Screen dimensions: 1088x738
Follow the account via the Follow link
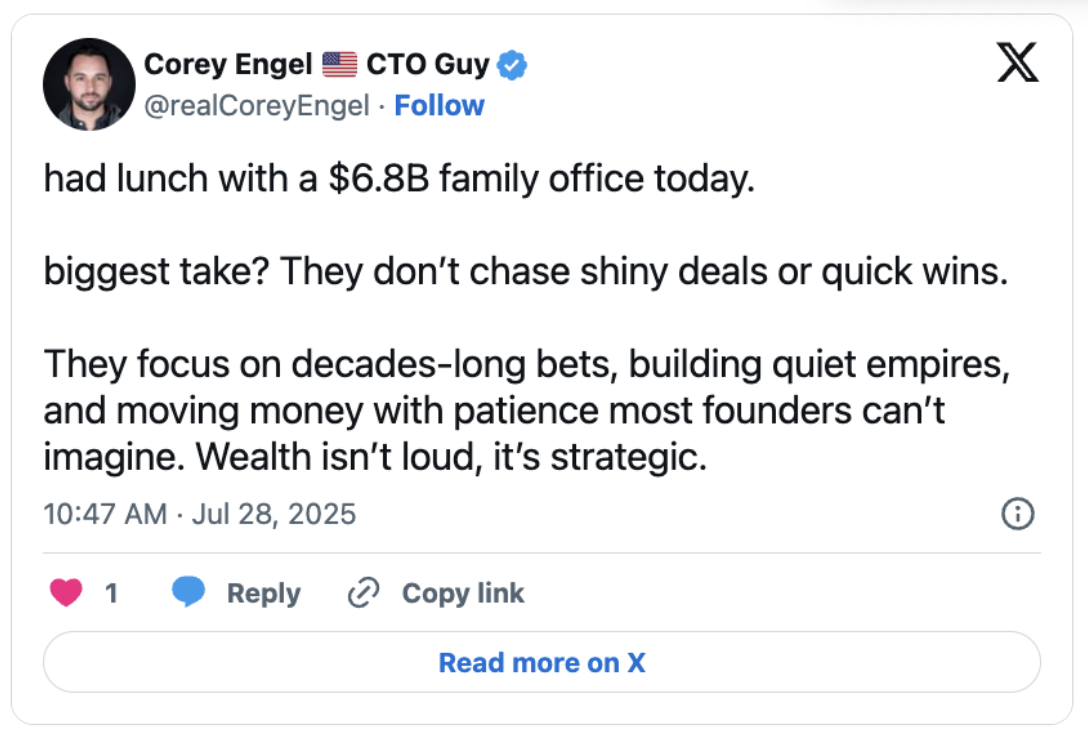pyautogui.click(x=439, y=106)
